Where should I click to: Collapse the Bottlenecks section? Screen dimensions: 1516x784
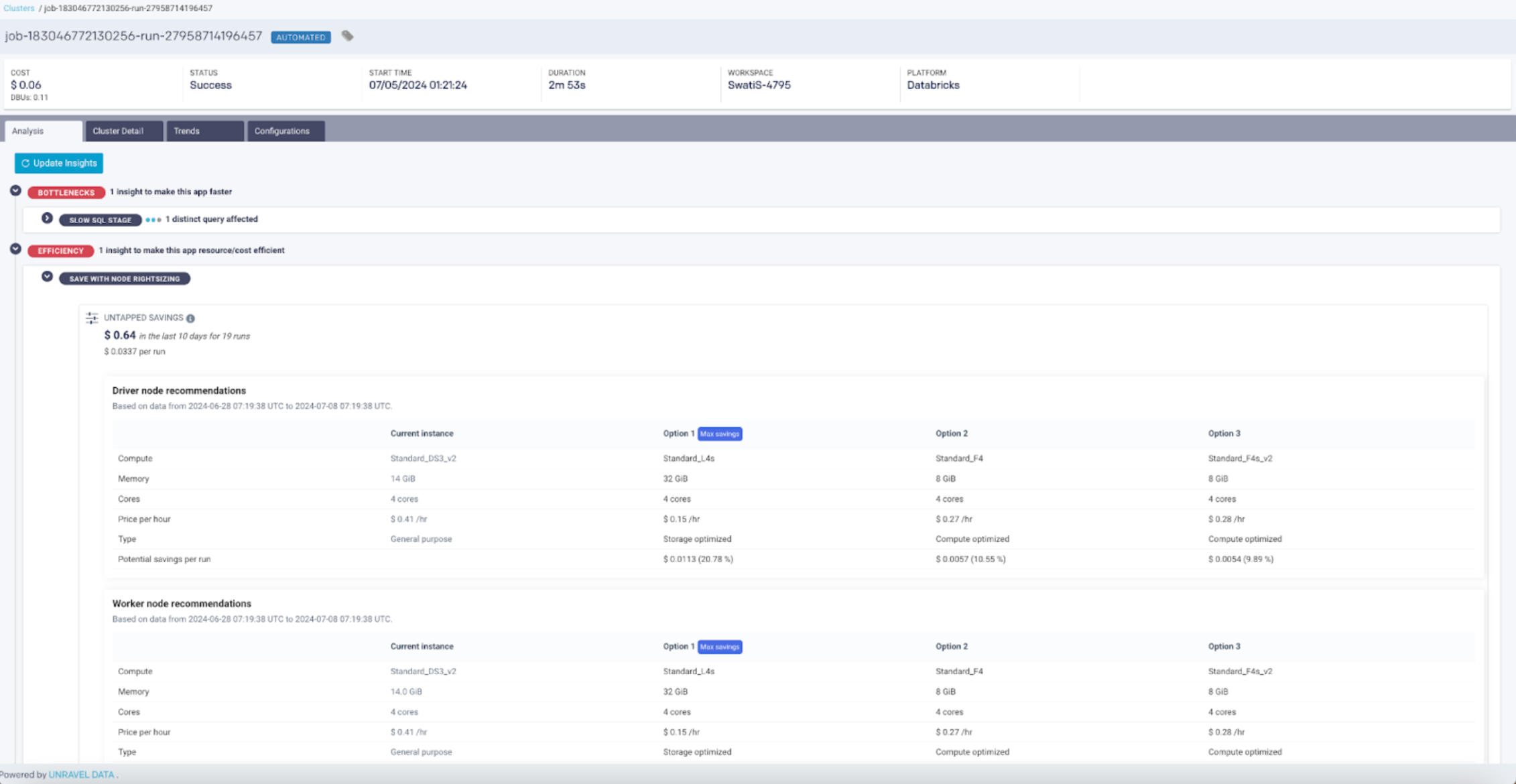point(15,191)
